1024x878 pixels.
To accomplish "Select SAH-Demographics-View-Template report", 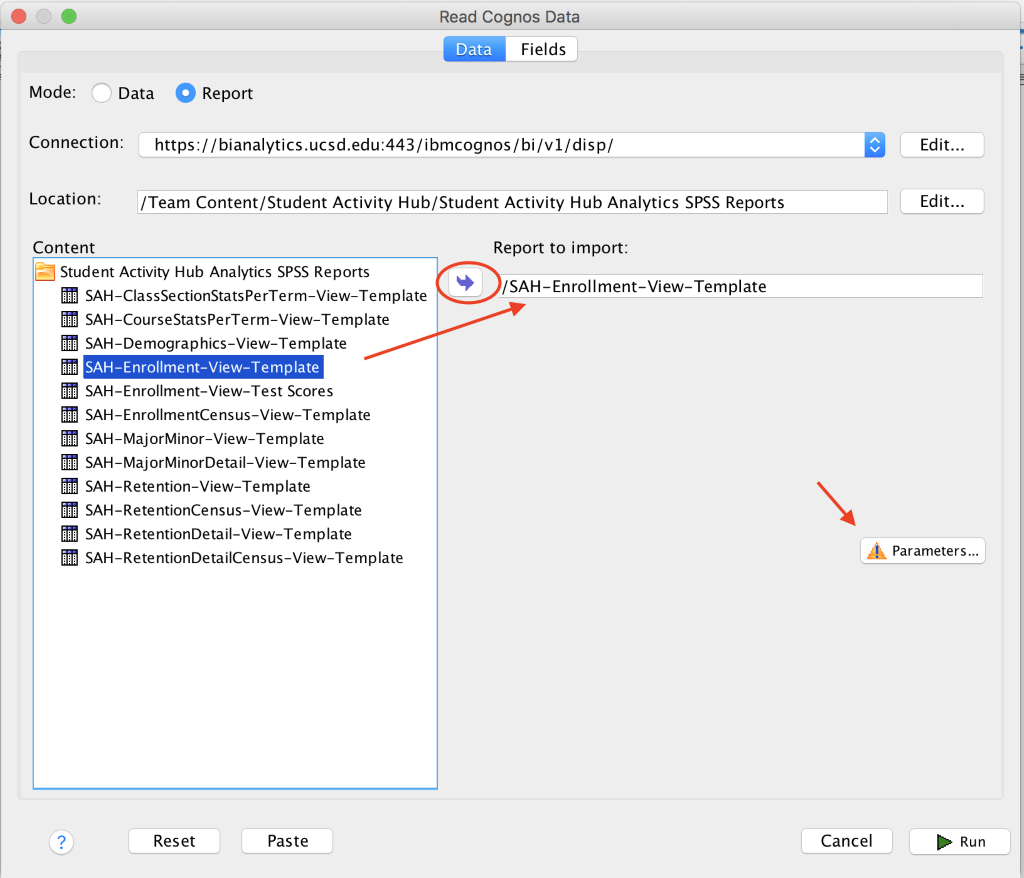I will point(216,343).
